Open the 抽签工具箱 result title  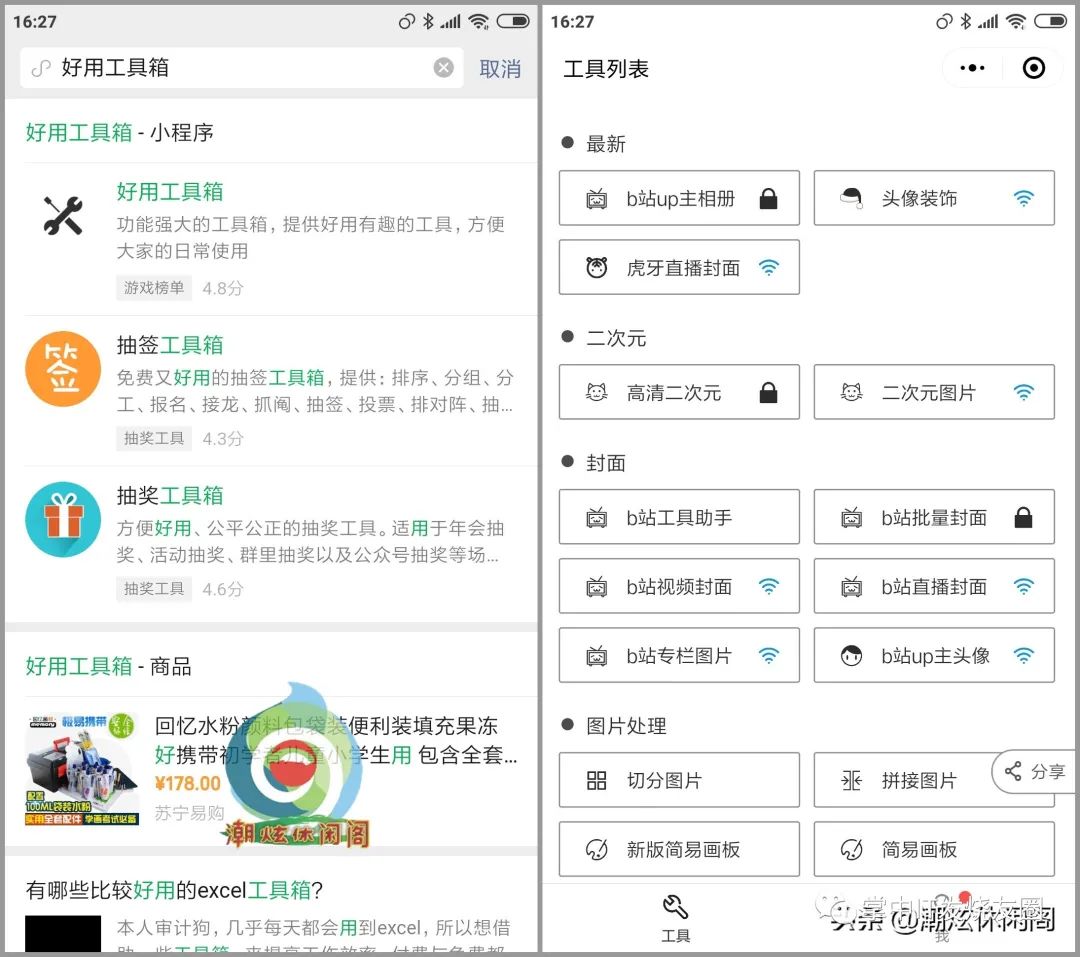[x=170, y=344]
